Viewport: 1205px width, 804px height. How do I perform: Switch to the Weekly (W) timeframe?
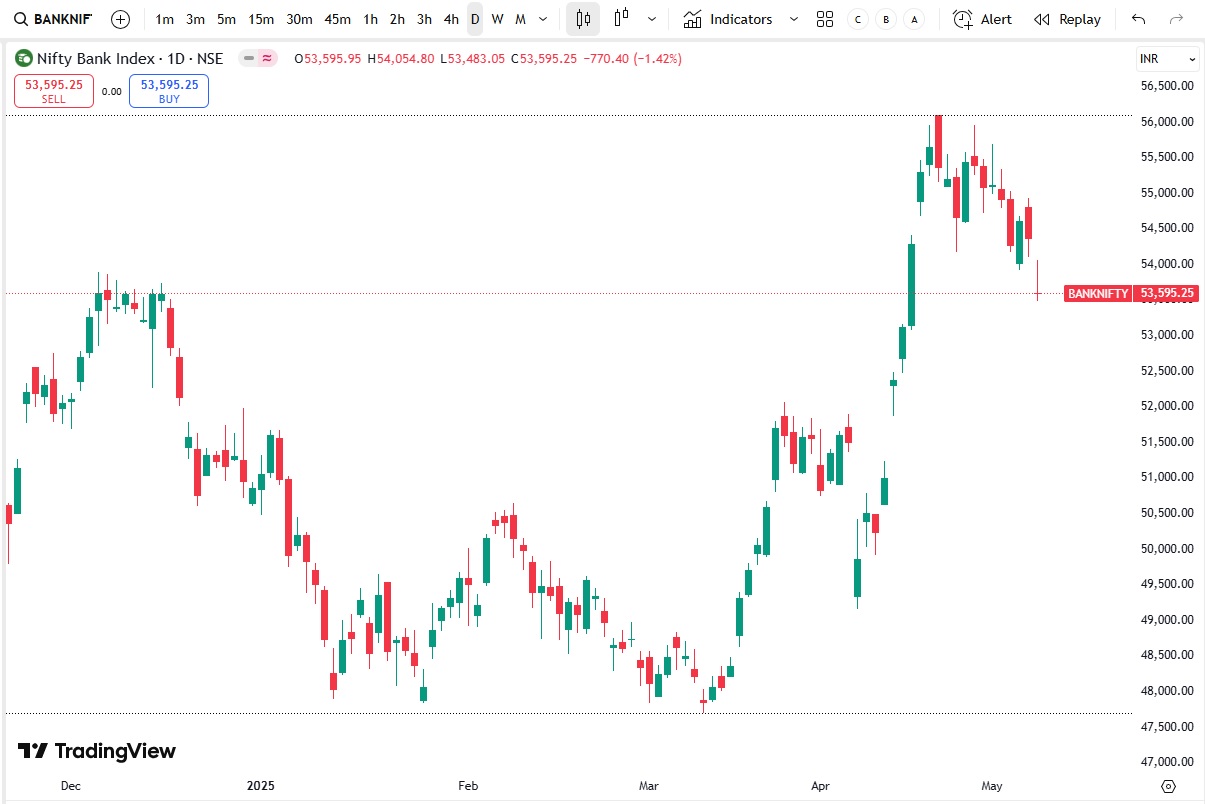coord(496,19)
